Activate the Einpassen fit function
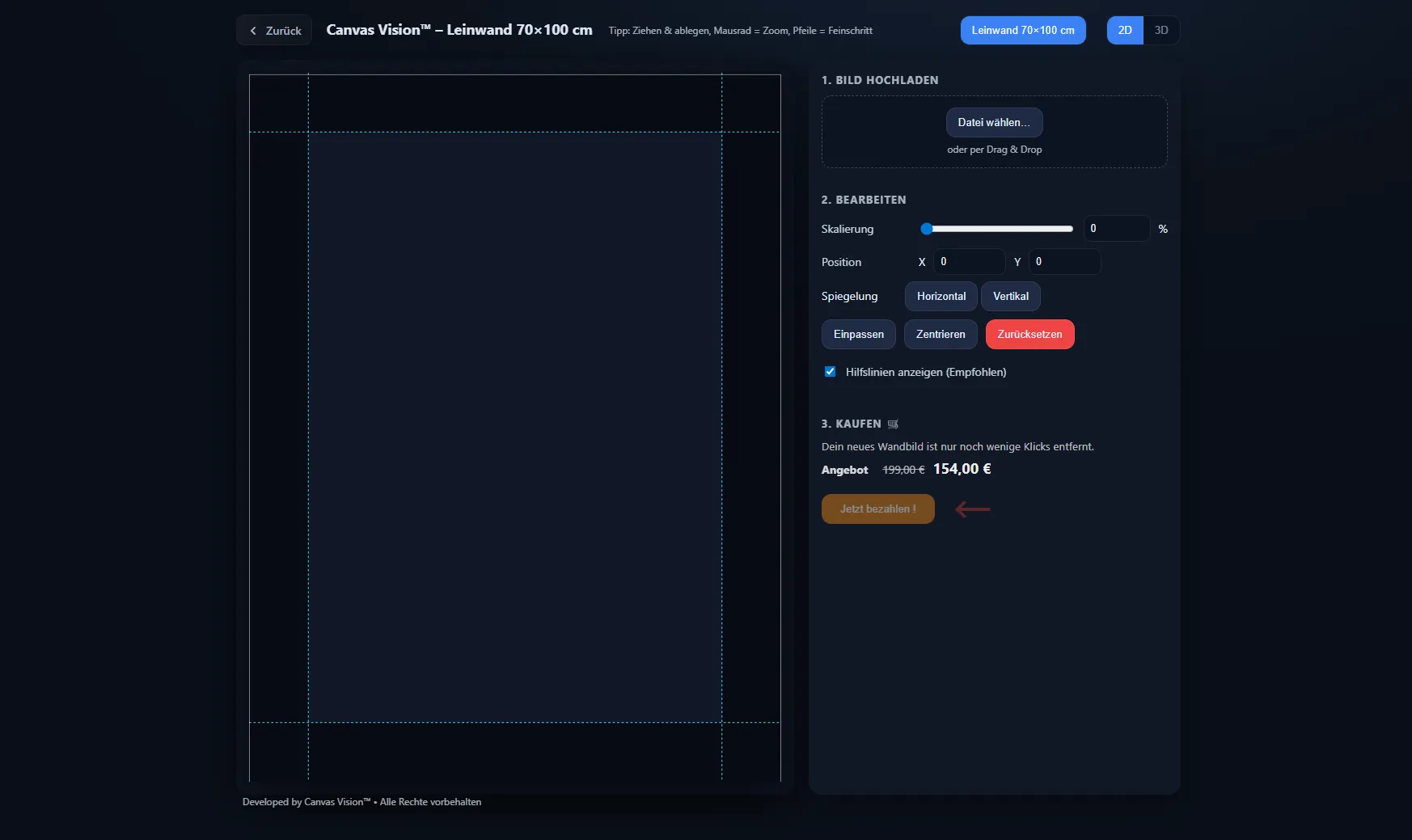The height and width of the screenshot is (840, 1412). point(858,334)
